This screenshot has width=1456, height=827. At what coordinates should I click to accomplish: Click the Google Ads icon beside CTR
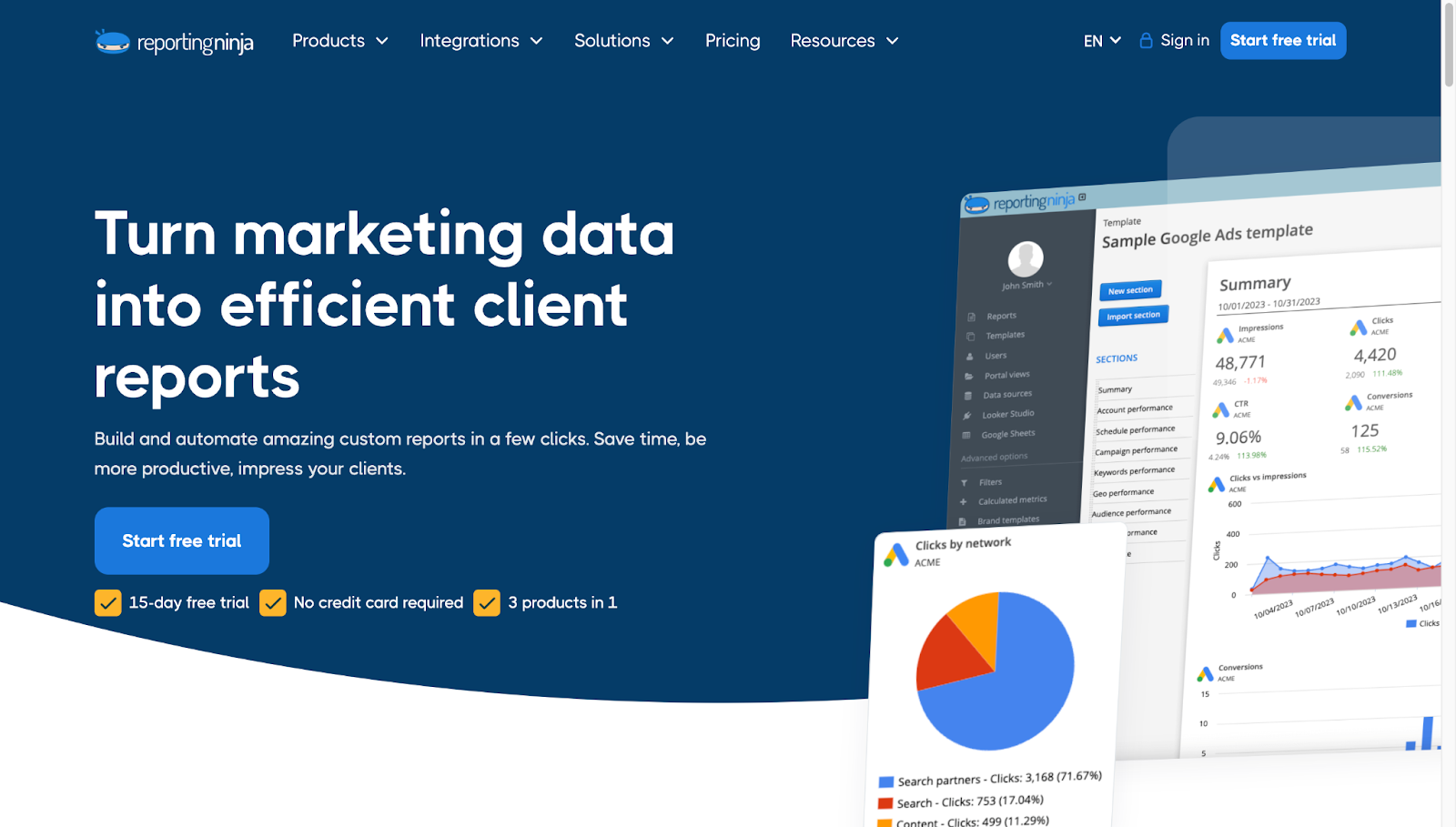tap(1220, 410)
